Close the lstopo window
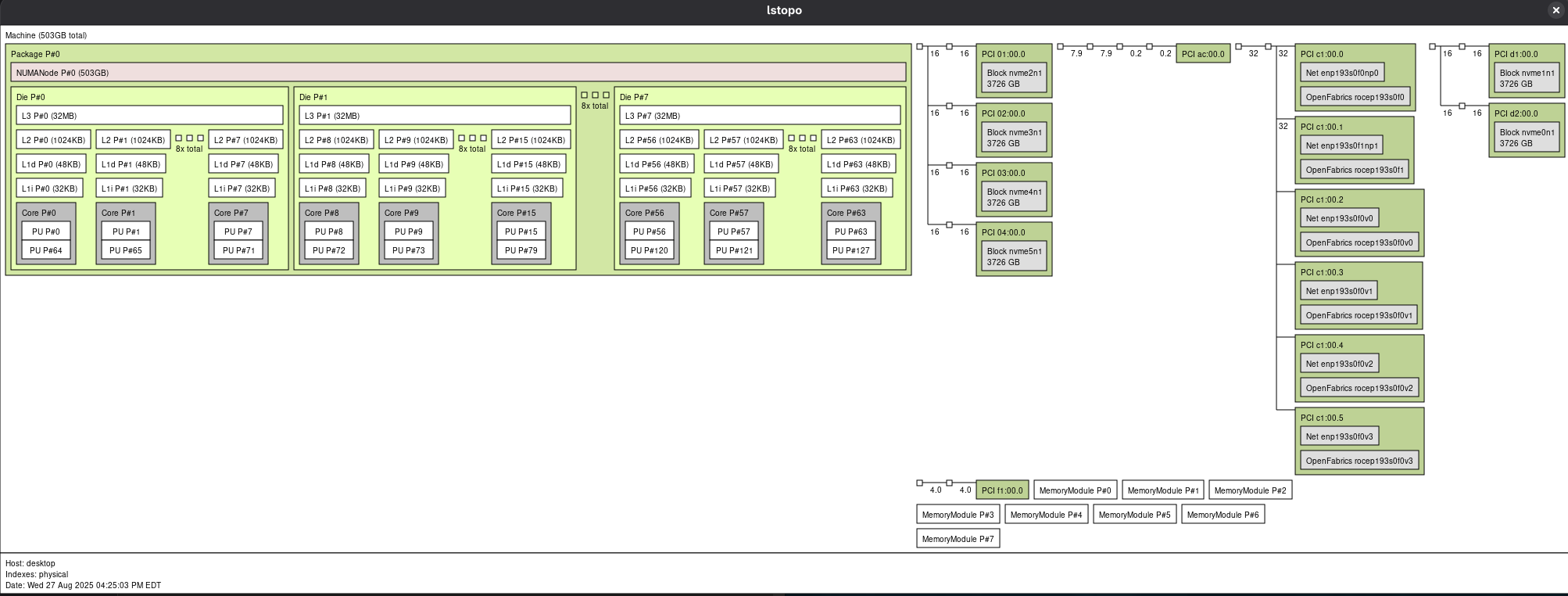 point(1555,10)
